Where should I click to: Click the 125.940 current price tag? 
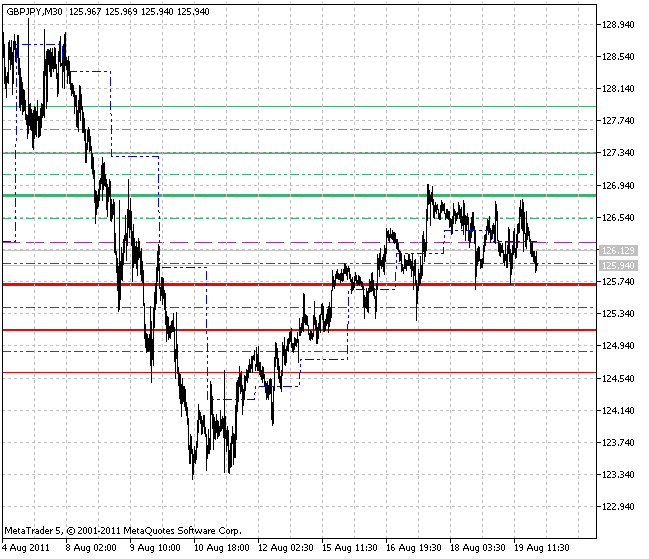[618, 265]
